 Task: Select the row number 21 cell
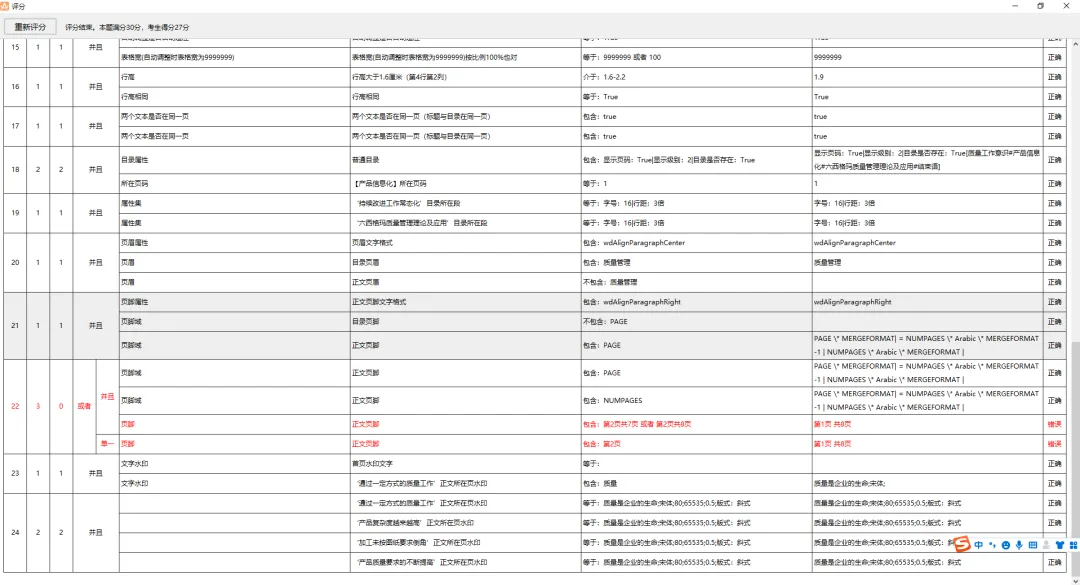click(x=15, y=325)
